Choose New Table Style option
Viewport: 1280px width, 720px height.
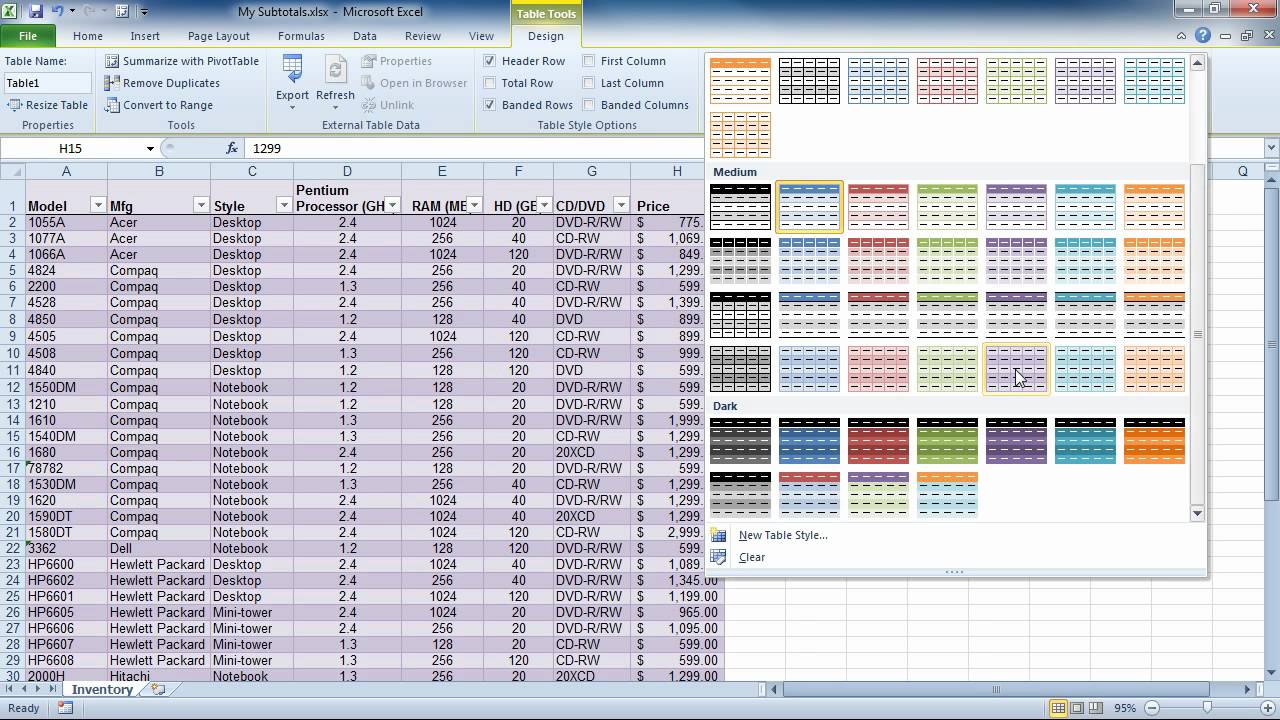782,535
